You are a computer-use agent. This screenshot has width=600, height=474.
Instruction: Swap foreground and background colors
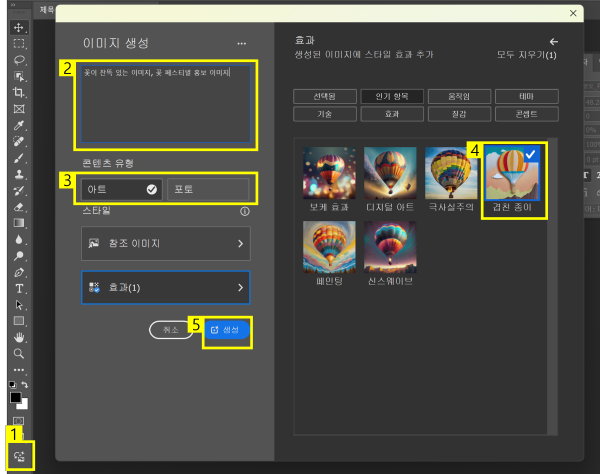(24, 384)
